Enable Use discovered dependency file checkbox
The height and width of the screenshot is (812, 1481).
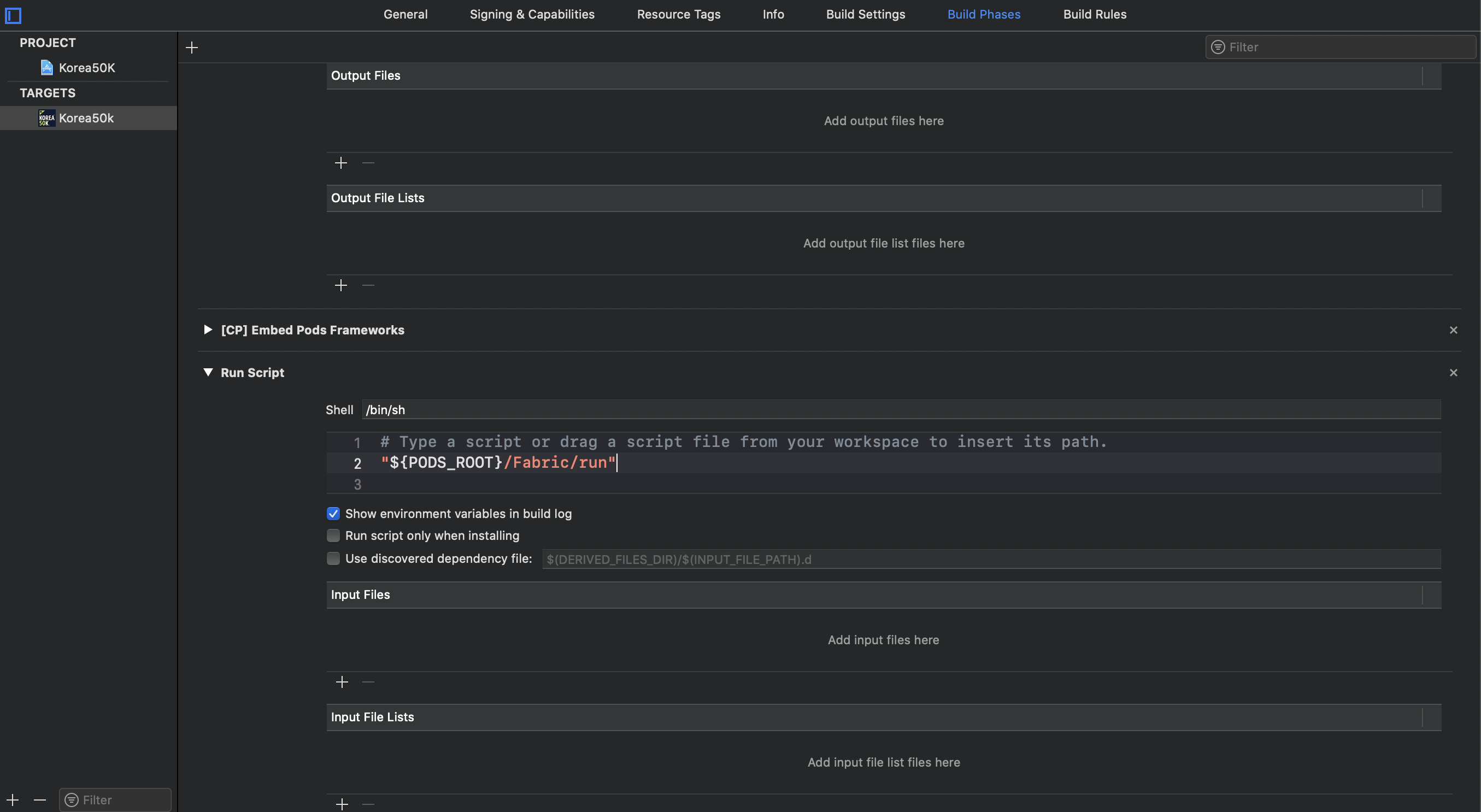pos(333,558)
